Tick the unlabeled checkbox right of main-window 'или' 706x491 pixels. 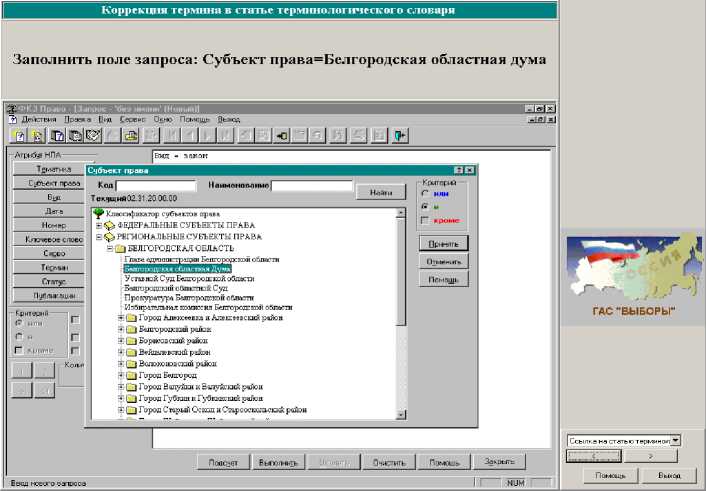(x=75, y=319)
